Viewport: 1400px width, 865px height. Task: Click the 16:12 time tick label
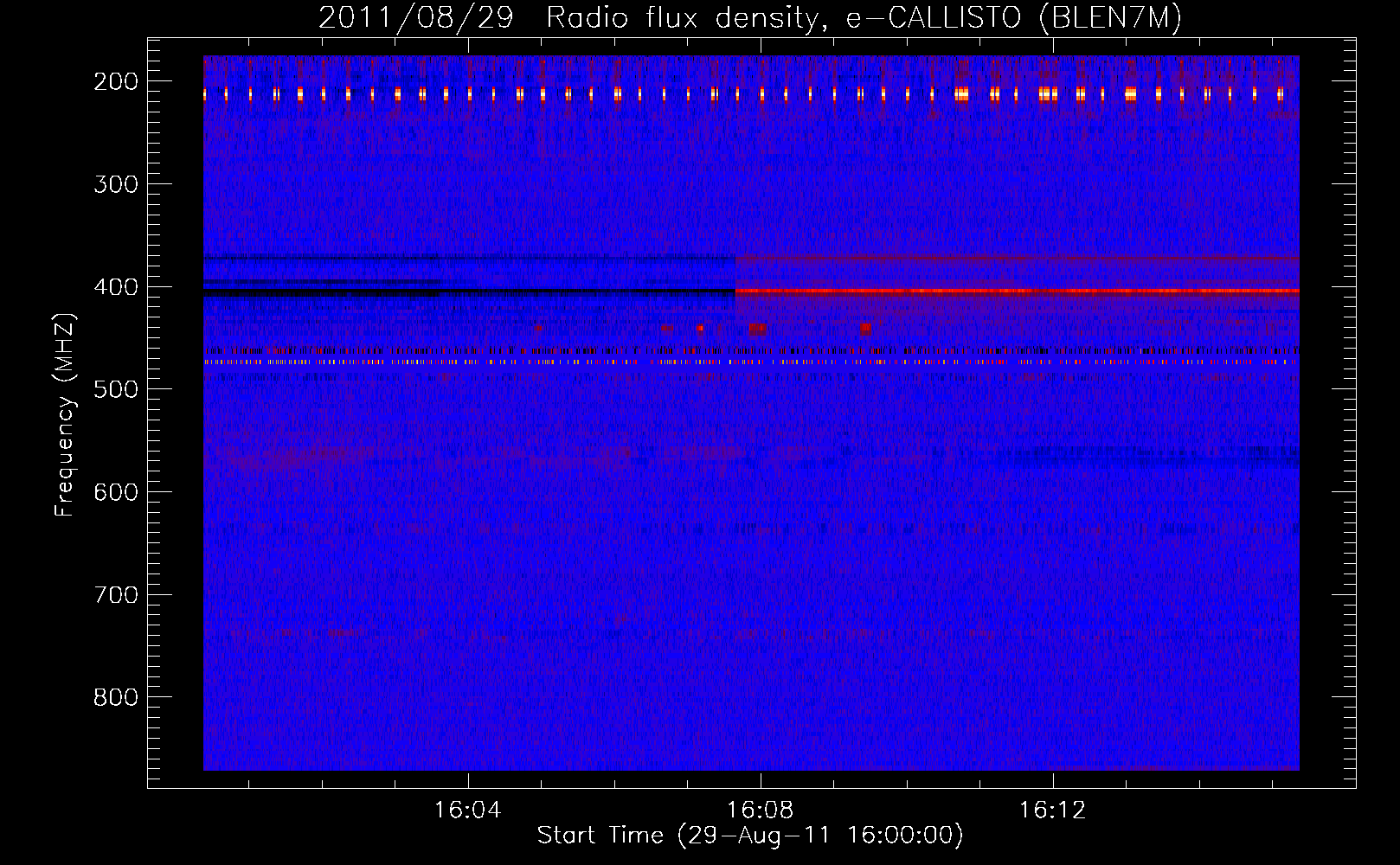click(x=1052, y=811)
